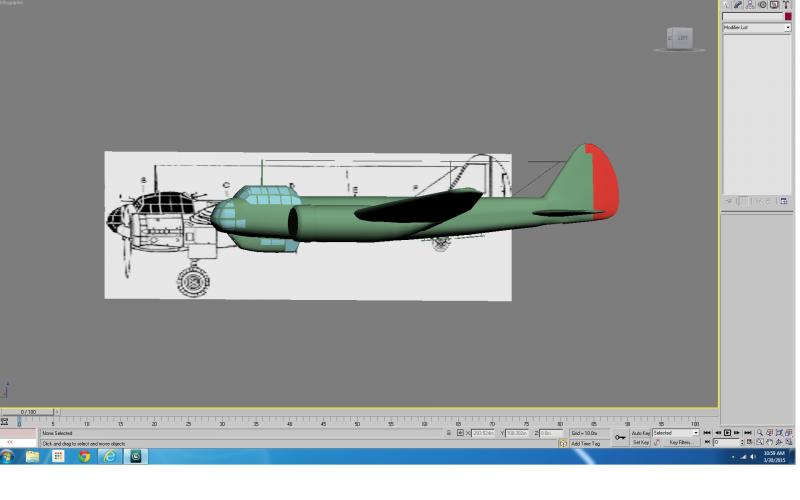Viewport: 800px width, 500px height.
Task: Click frame 50 on the track bar
Action: (357, 422)
